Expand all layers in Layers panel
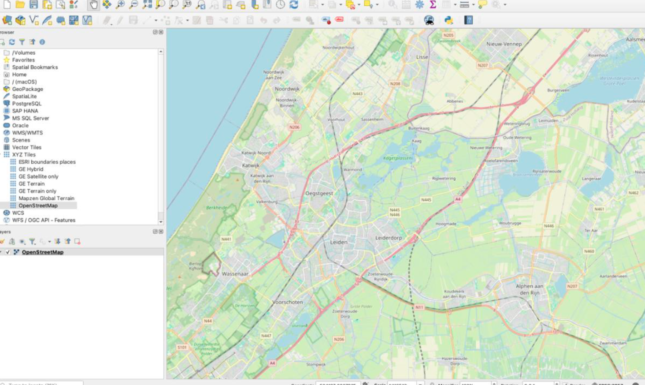645x385 pixels. point(57,241)
